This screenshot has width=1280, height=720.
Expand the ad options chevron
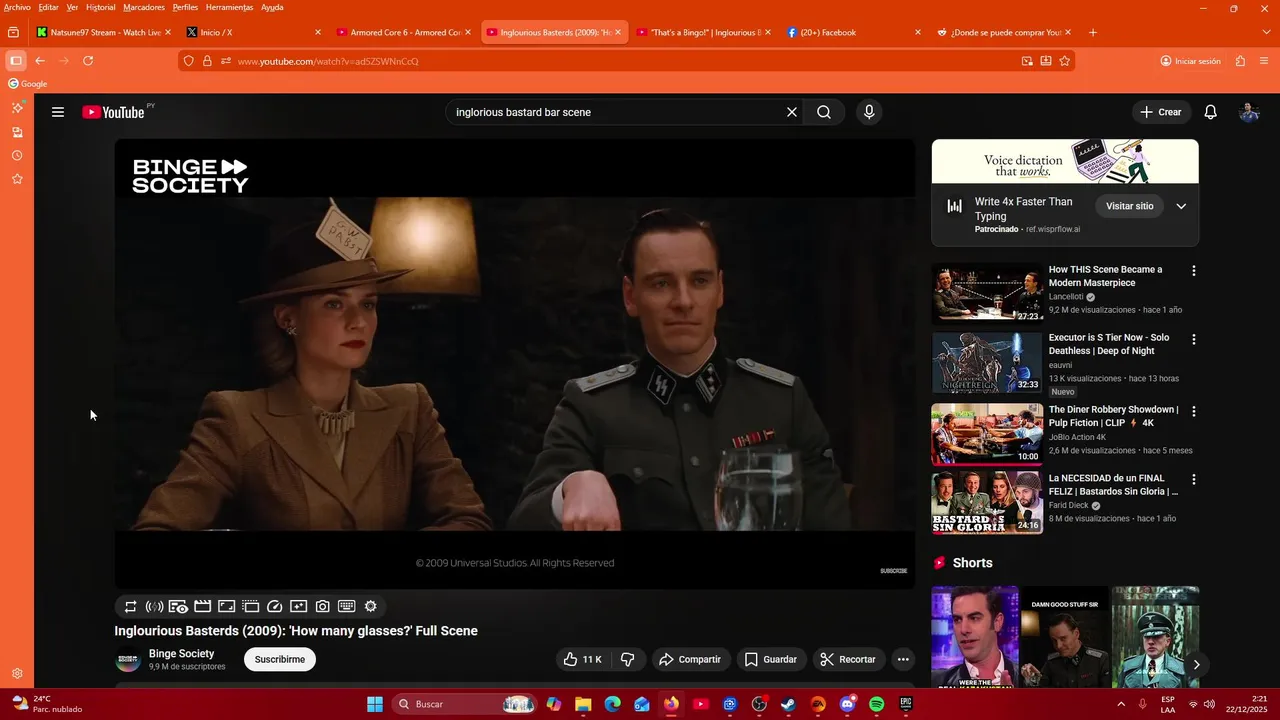click(1181, 206)
